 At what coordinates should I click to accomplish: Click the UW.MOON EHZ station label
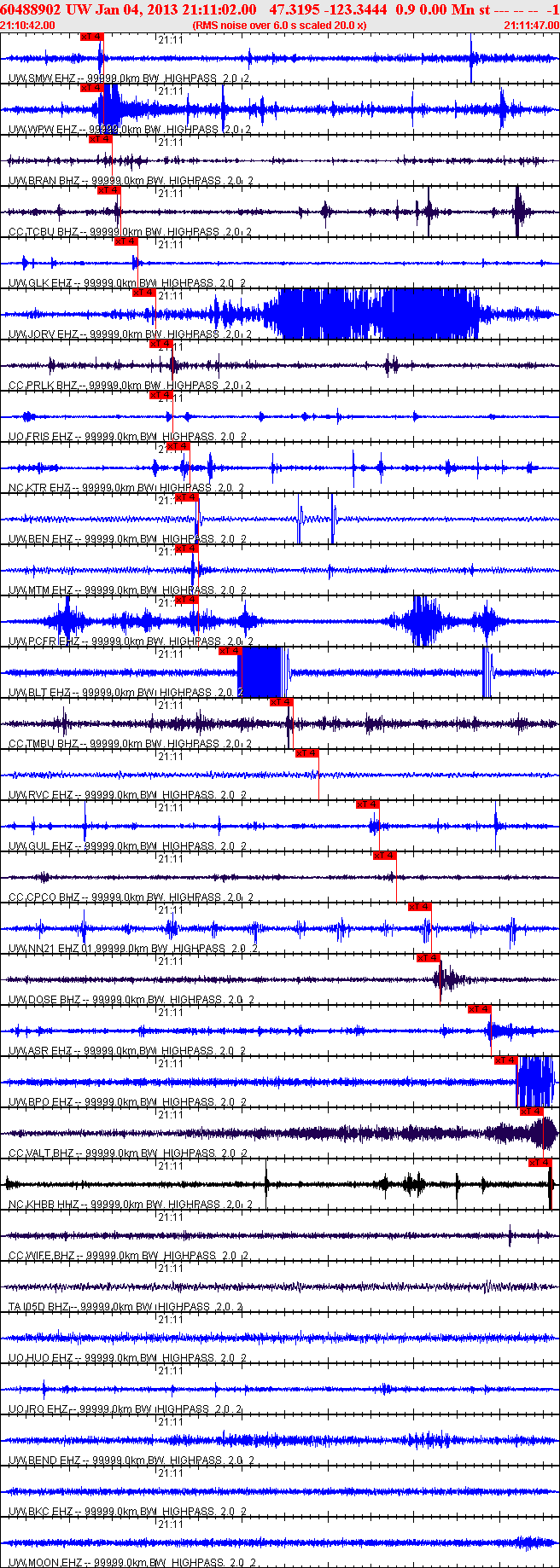coord(46,1563)
